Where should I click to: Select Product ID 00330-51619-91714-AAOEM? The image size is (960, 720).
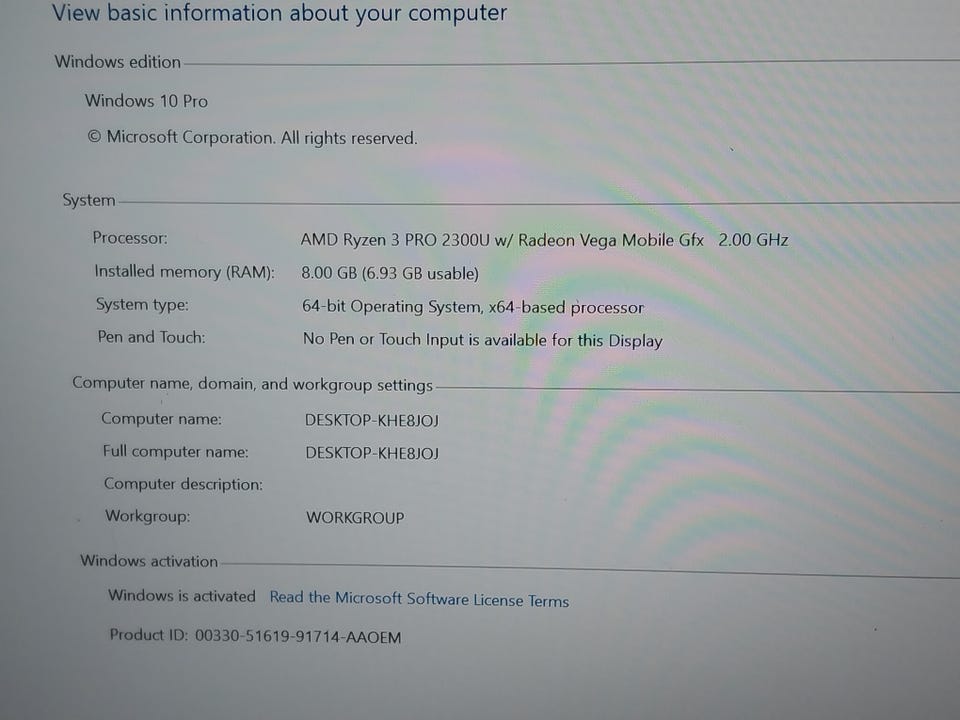(x=255, y=636)
